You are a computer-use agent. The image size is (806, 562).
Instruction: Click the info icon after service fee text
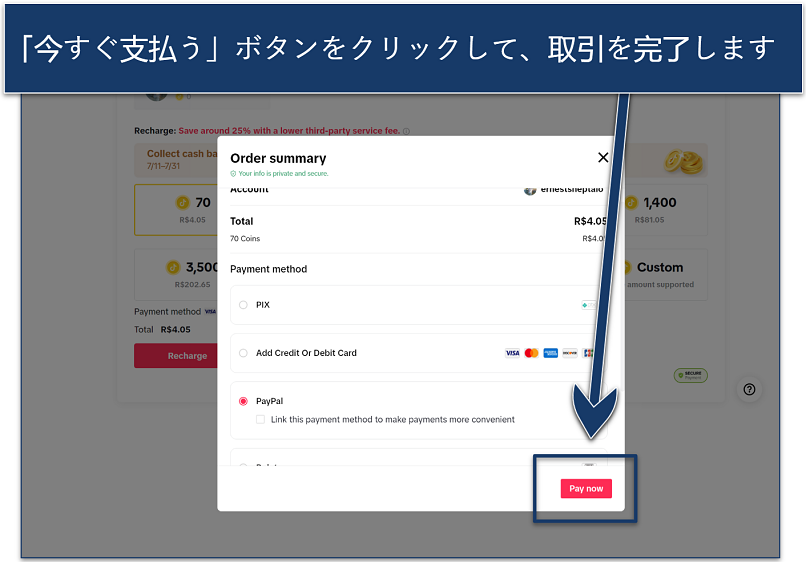(407, 131)
